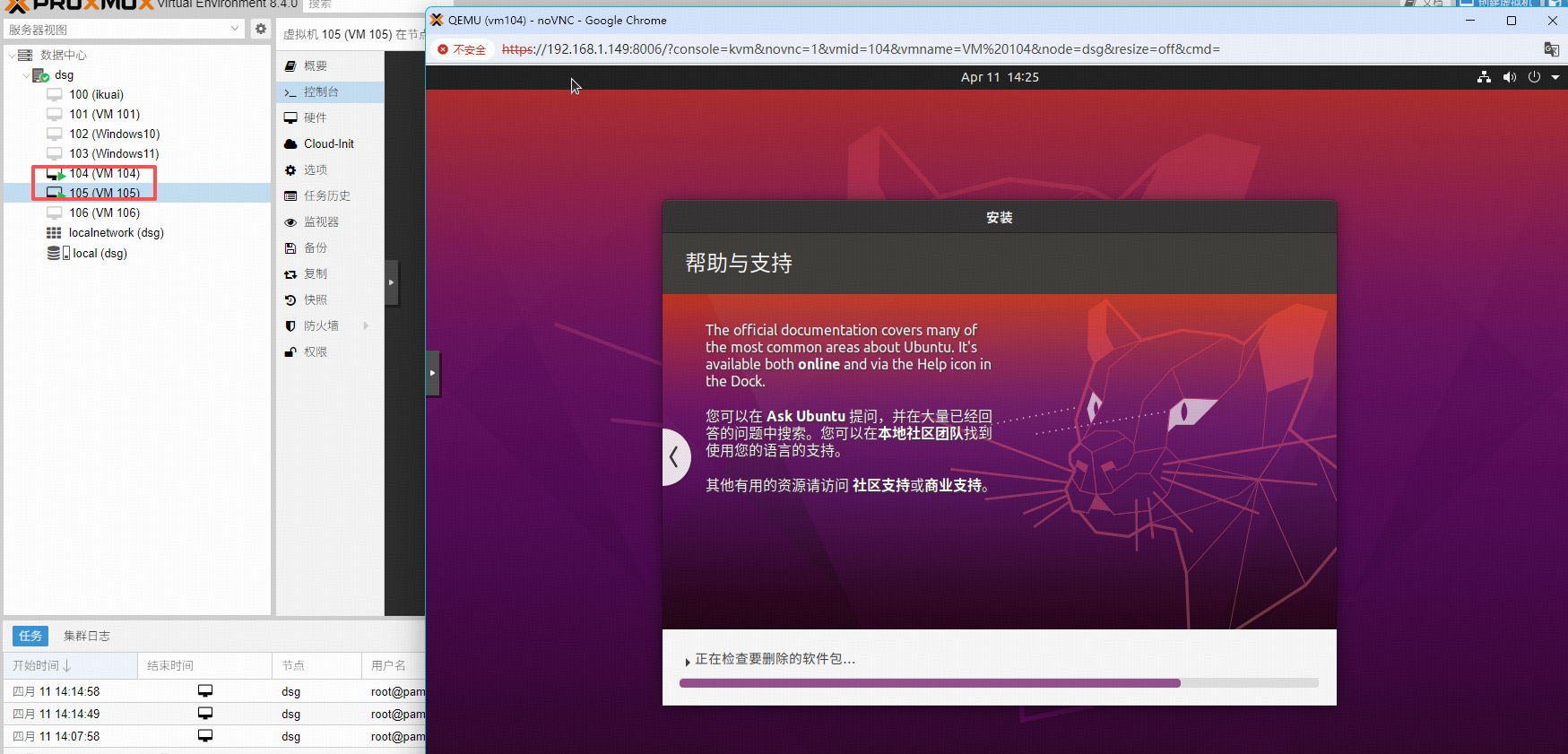Sort tasks by 开始时间 column

[x=71, y=665]
